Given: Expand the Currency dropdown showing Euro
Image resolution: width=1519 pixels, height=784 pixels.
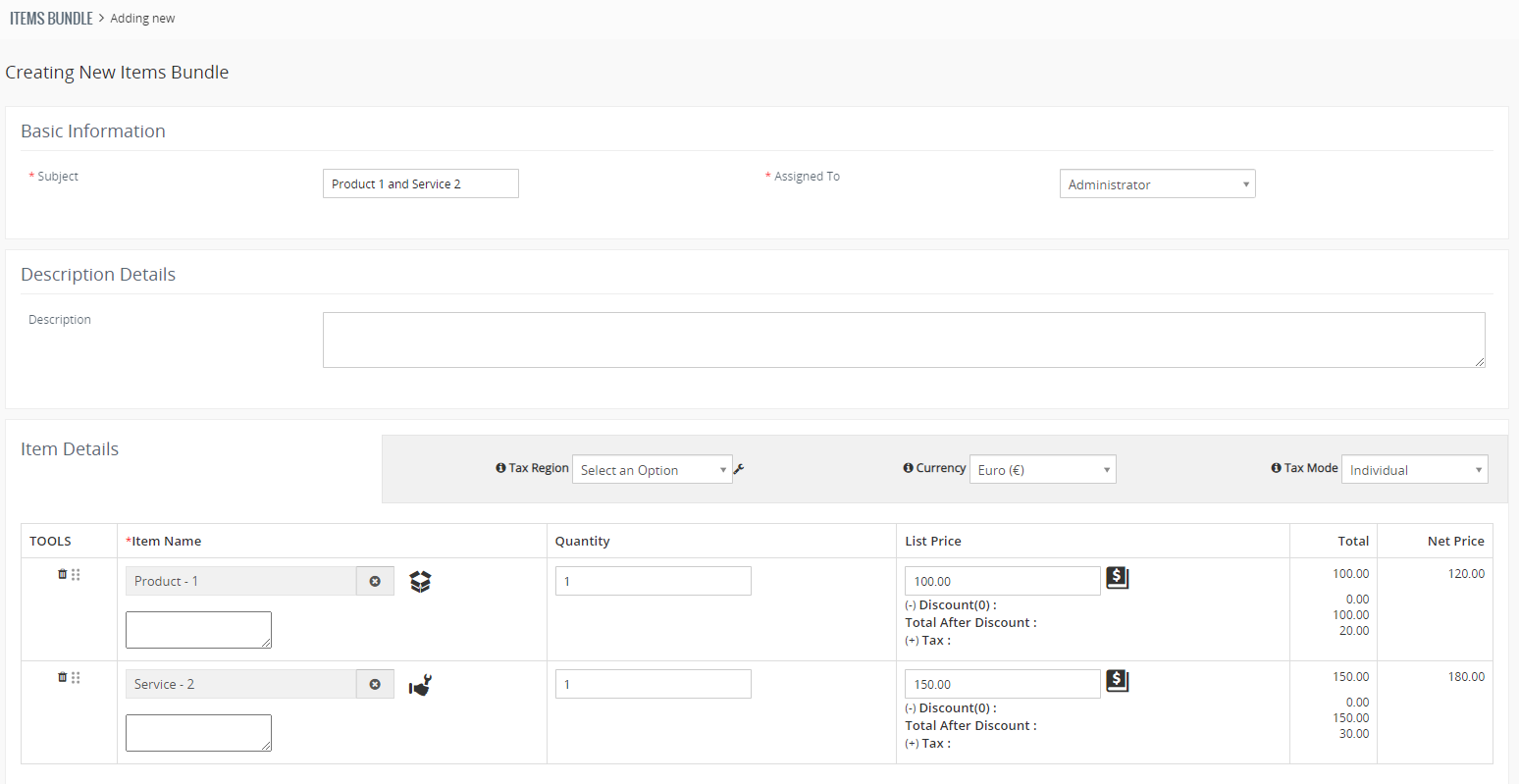Looking at the screenshot, I should (x=1042, y=470).
